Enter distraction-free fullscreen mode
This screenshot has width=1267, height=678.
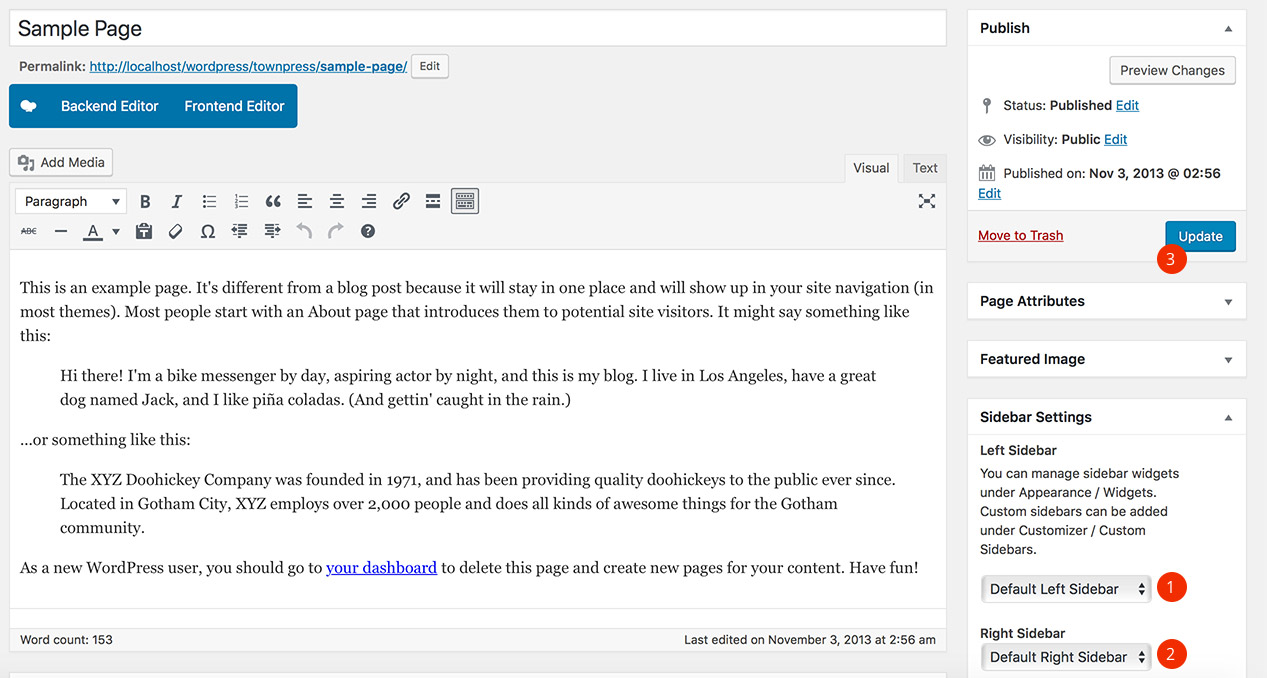(927, 201)
